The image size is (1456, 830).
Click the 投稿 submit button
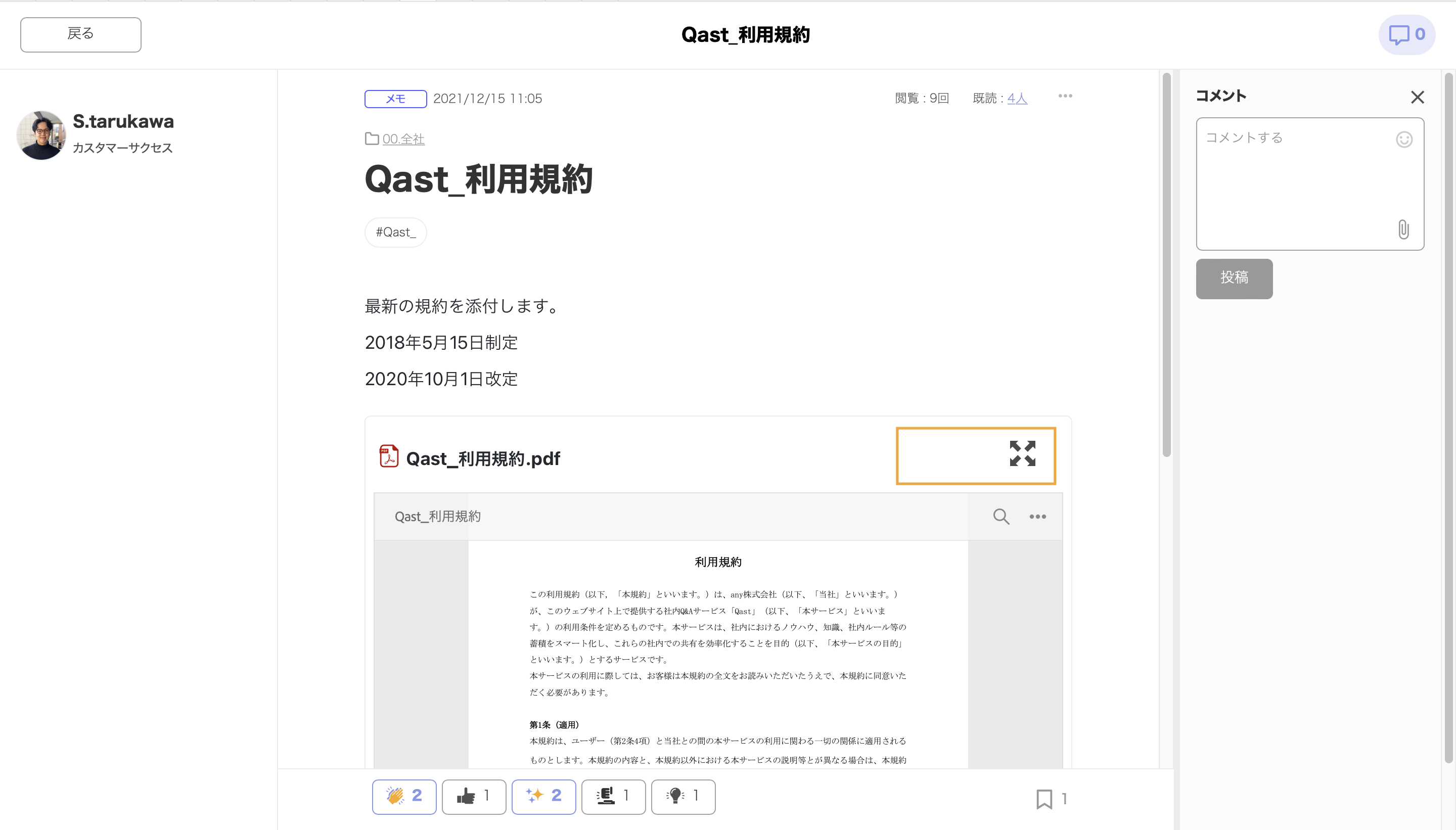[x=1234, y=279]
